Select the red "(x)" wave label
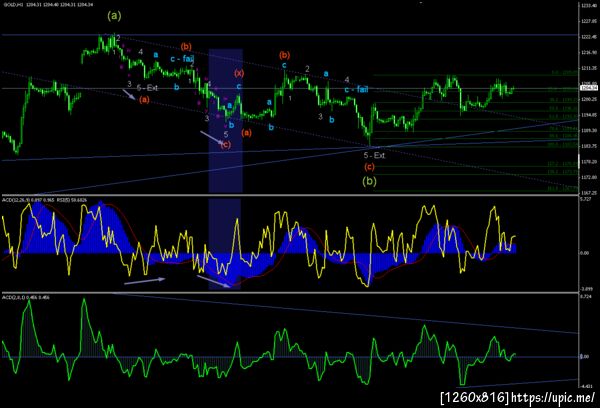Image resolution: width=600 pixels, height=408 pixels. point(239,73)
